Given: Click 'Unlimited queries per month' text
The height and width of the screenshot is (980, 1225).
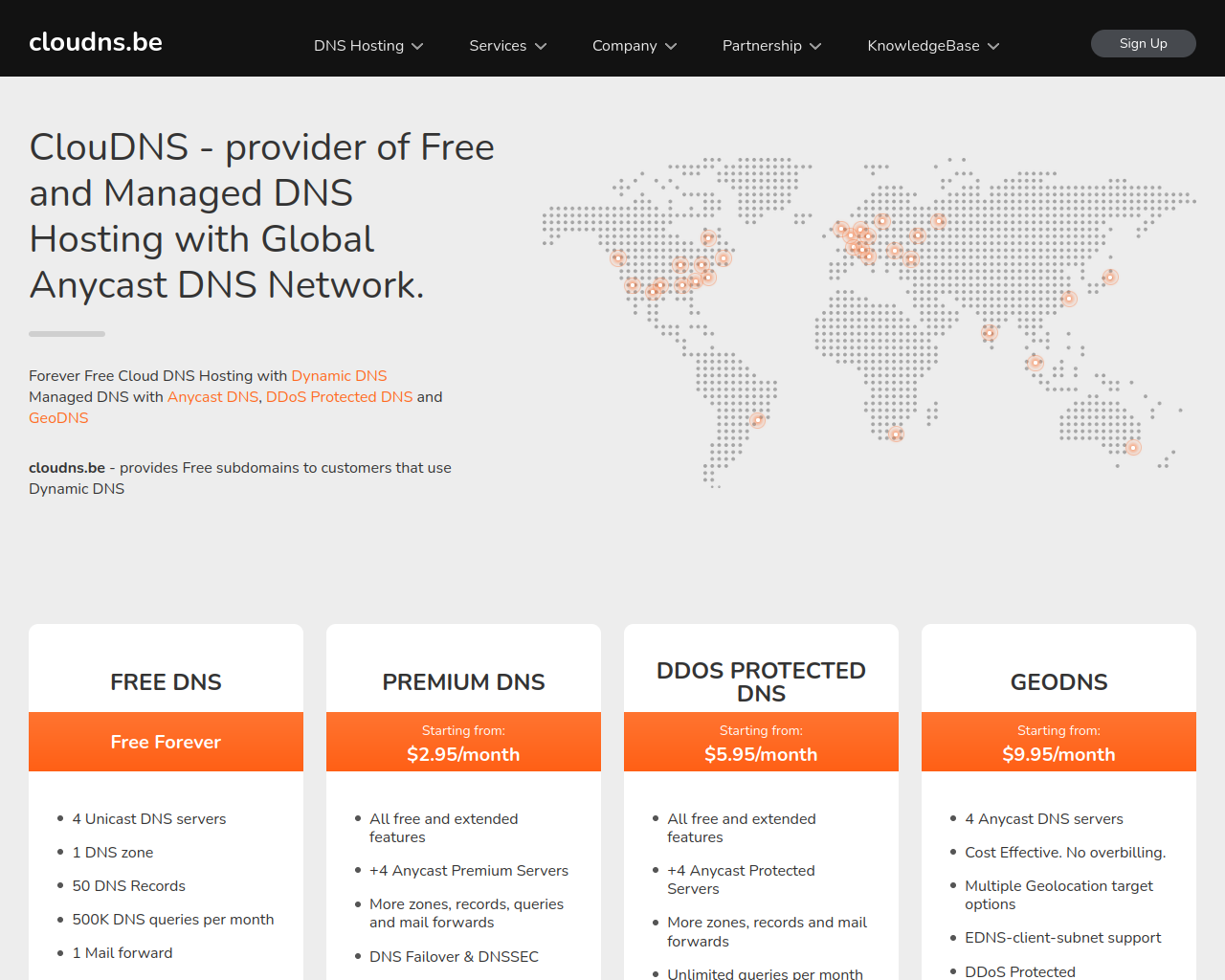Looking at the screenshot, I should [x=765, y=974].
